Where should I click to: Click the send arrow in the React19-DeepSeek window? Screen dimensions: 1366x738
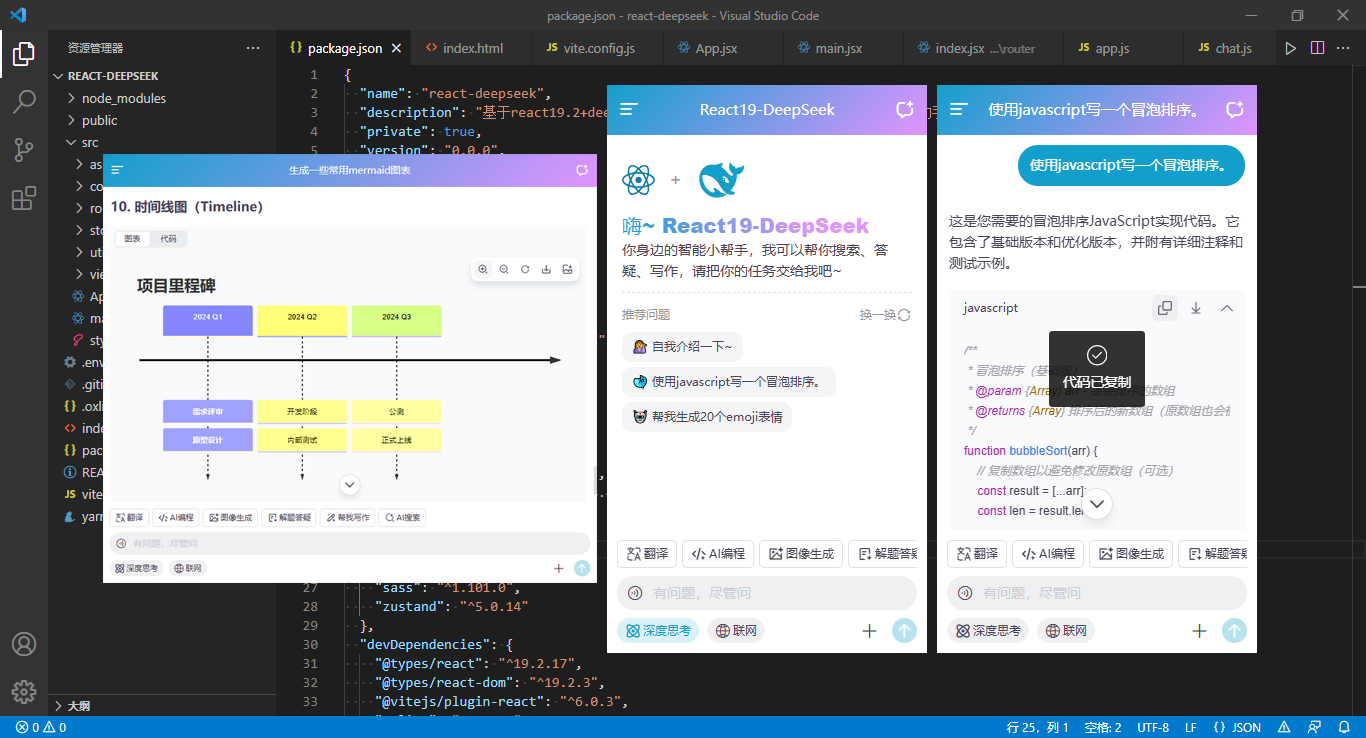[904, 631]
